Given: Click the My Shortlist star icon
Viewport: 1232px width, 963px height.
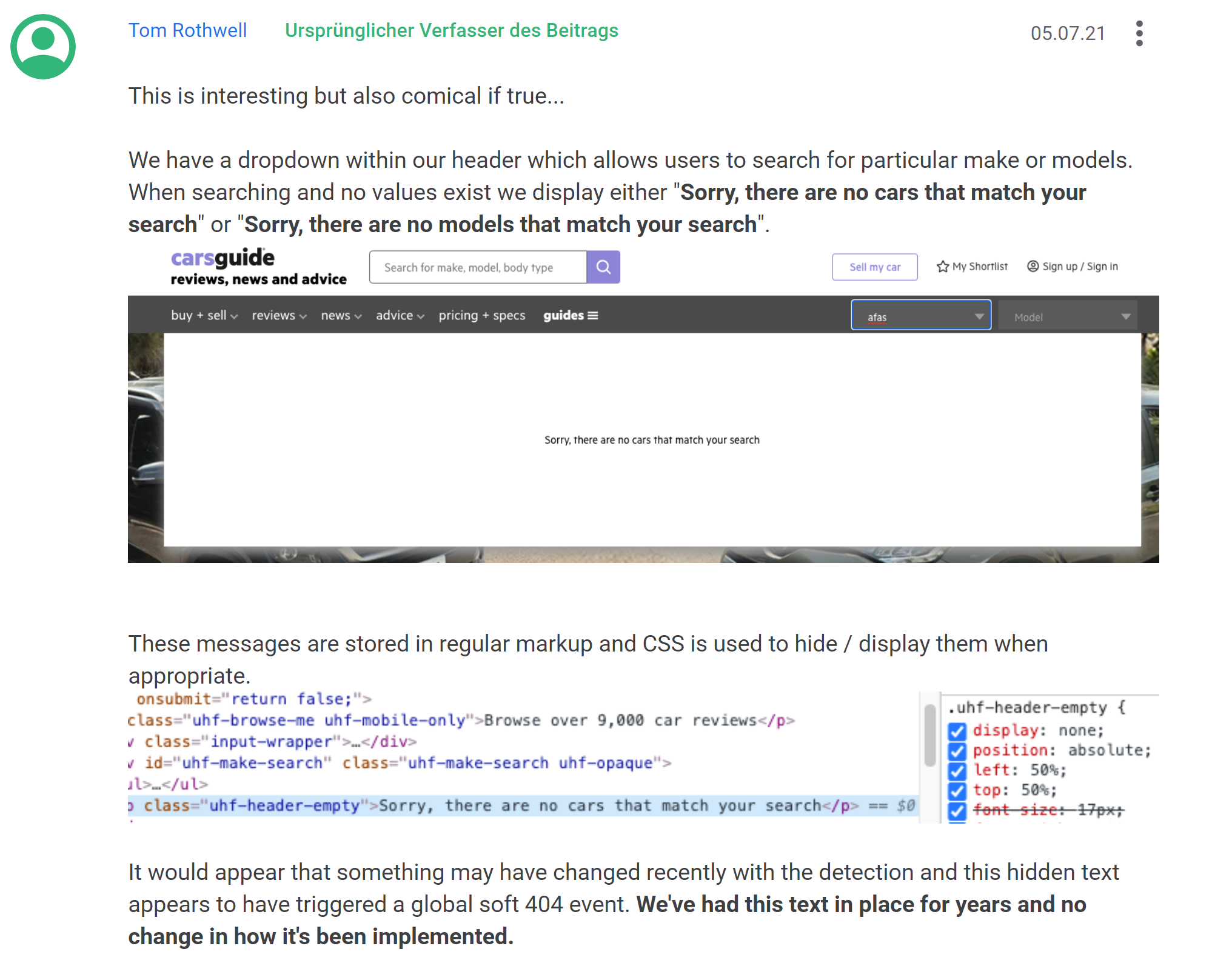Looking at the screenshot, I should (x=942, y=267).
